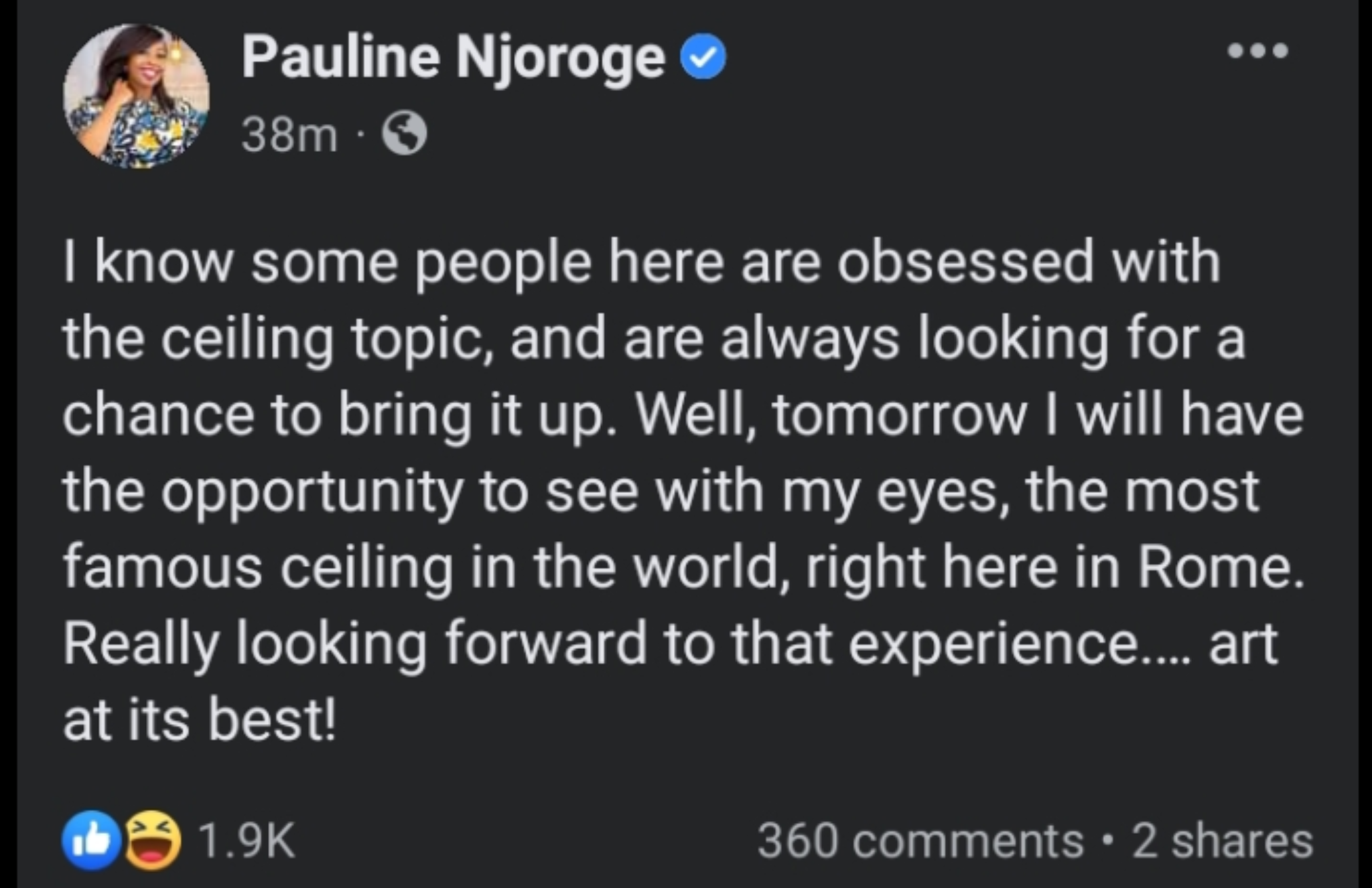1372x888 pixels.
Task: Open Pauline Njoroge's profile via her name
Action: pyautogui.click(x=454, y=58)
